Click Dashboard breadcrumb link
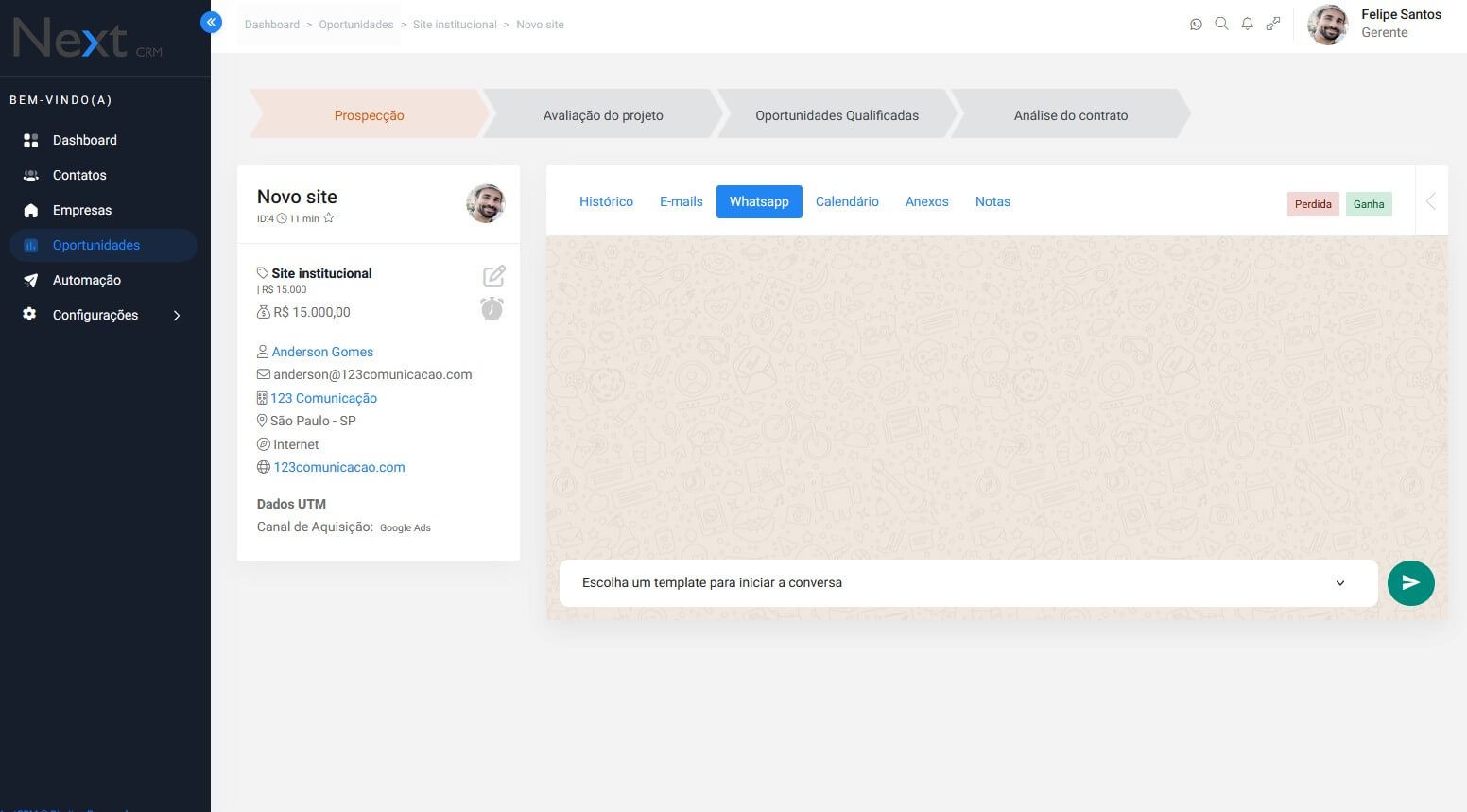This screenshot has height=812, width=1467. [x=272, y=25]
